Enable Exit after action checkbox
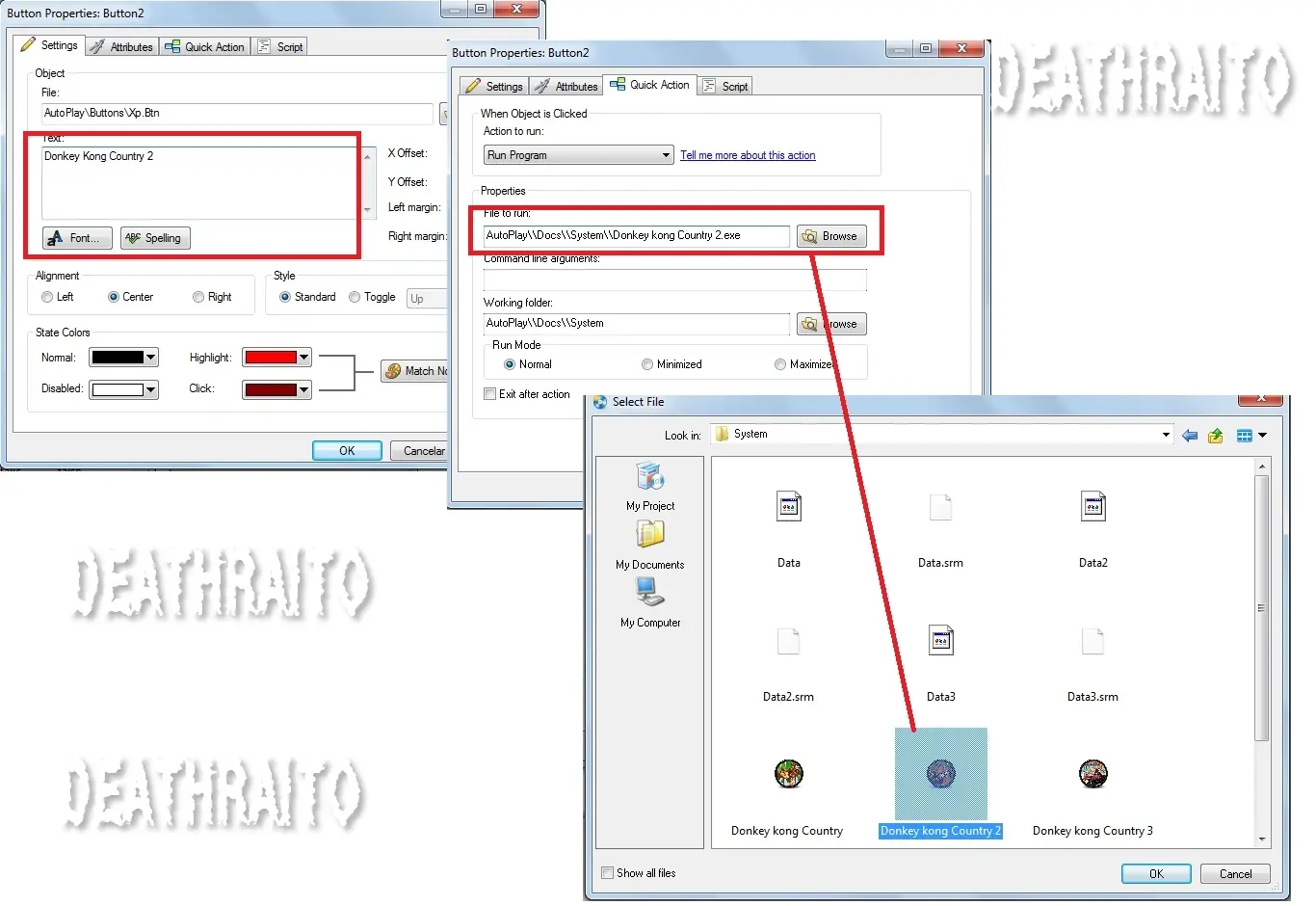The height and width of the screenshot is (906, 1316). coord(489,394)
